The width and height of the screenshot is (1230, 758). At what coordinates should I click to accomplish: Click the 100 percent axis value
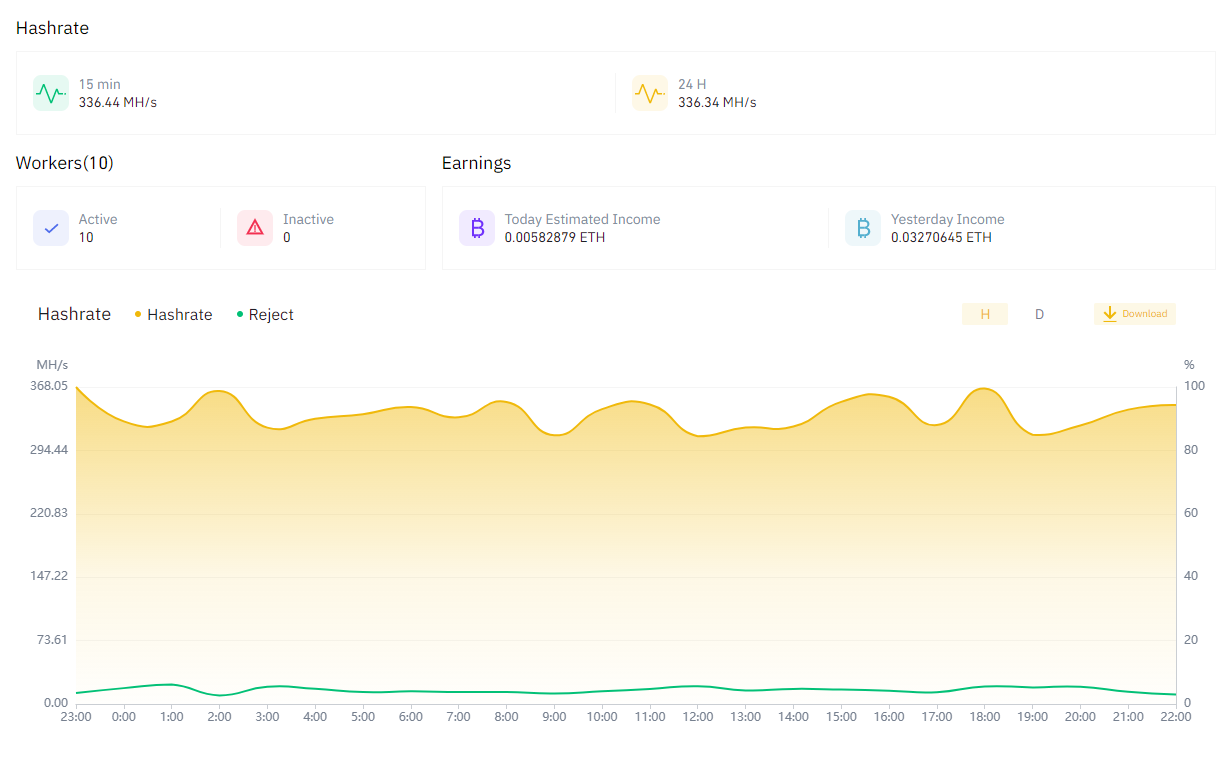1195,386
